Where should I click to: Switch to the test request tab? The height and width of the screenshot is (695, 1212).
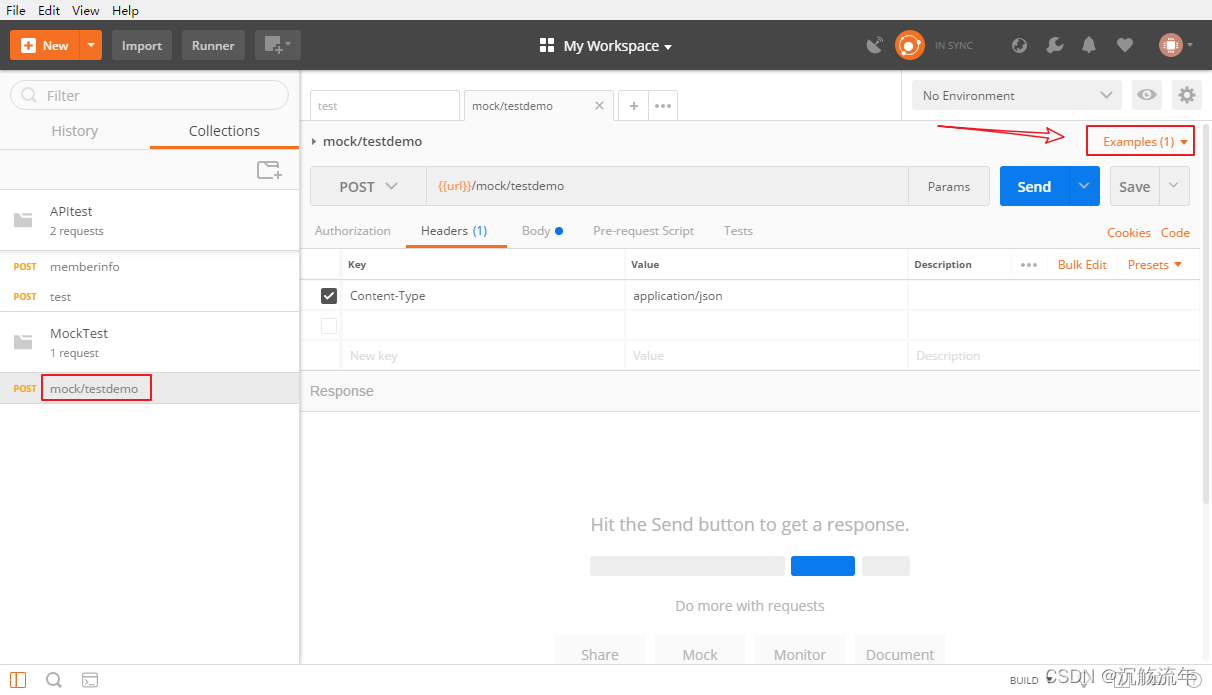(385, 106)
